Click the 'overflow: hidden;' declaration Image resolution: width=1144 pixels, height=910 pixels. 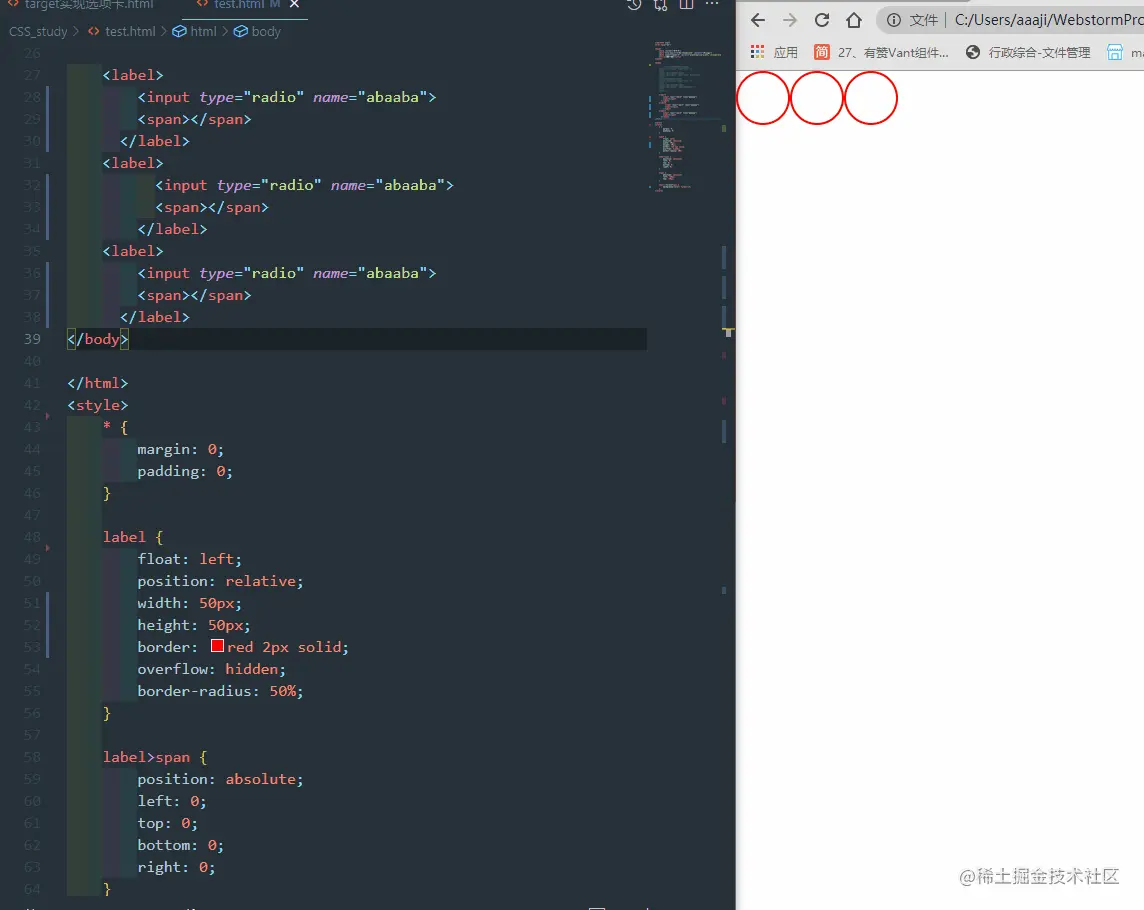[211, 668]
